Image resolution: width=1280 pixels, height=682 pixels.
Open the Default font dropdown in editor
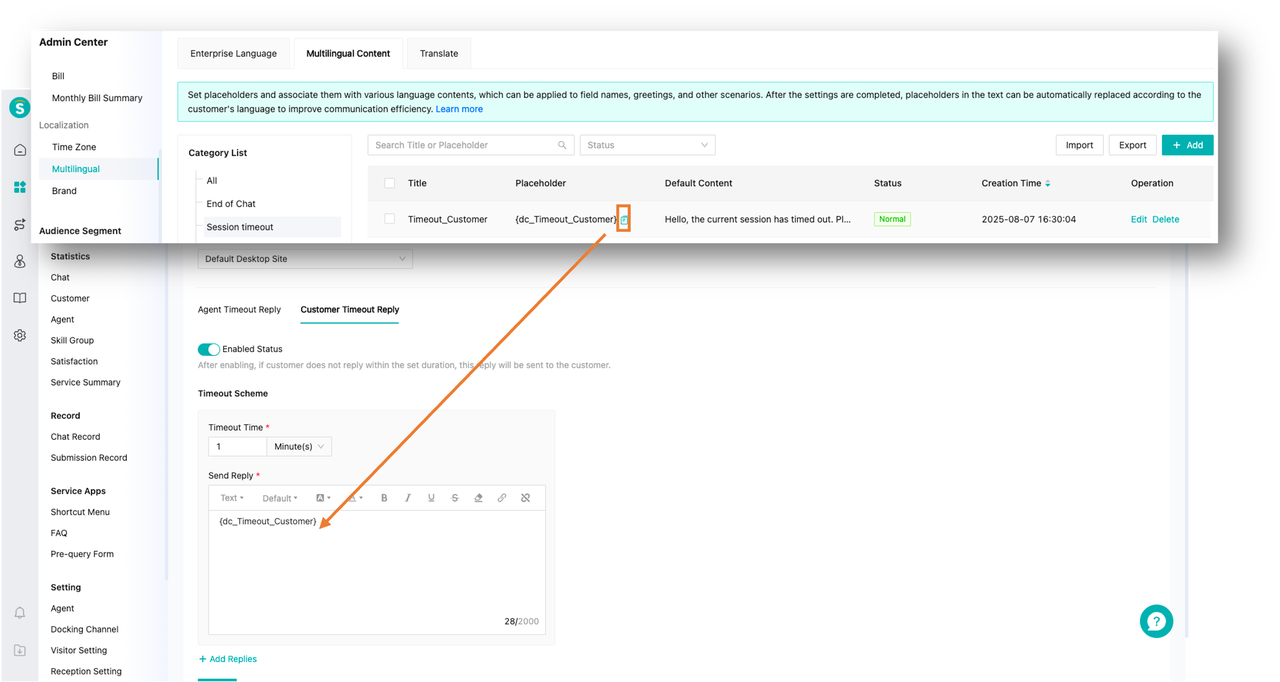(x=280, y=498)
